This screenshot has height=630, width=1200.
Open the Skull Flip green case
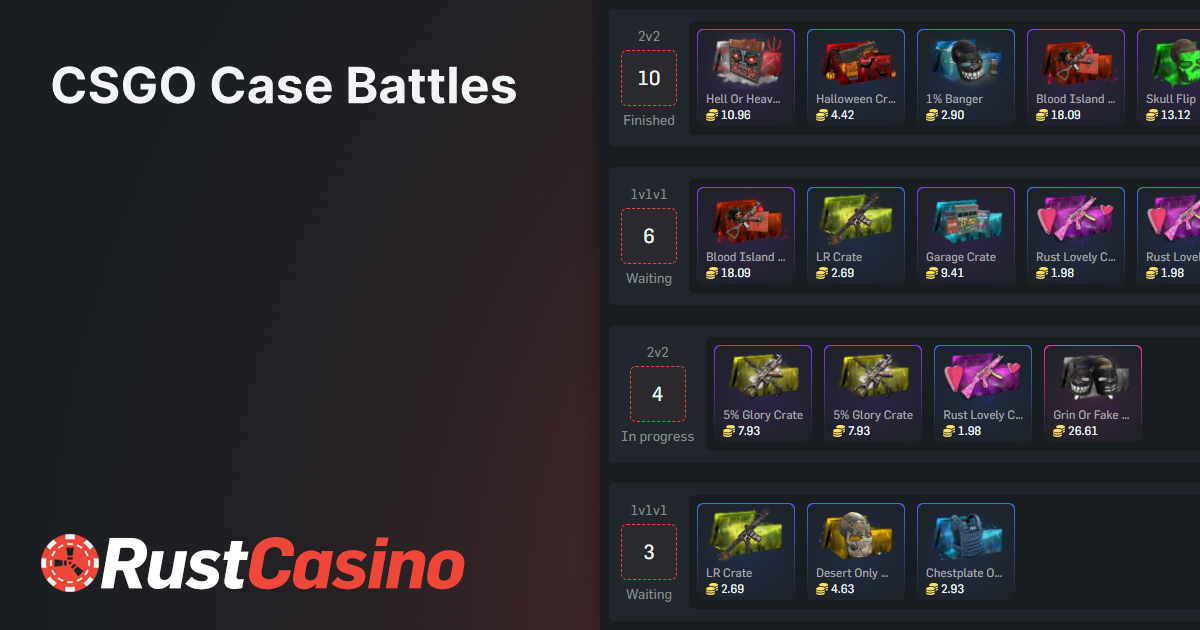click(x=1168, y=77)
